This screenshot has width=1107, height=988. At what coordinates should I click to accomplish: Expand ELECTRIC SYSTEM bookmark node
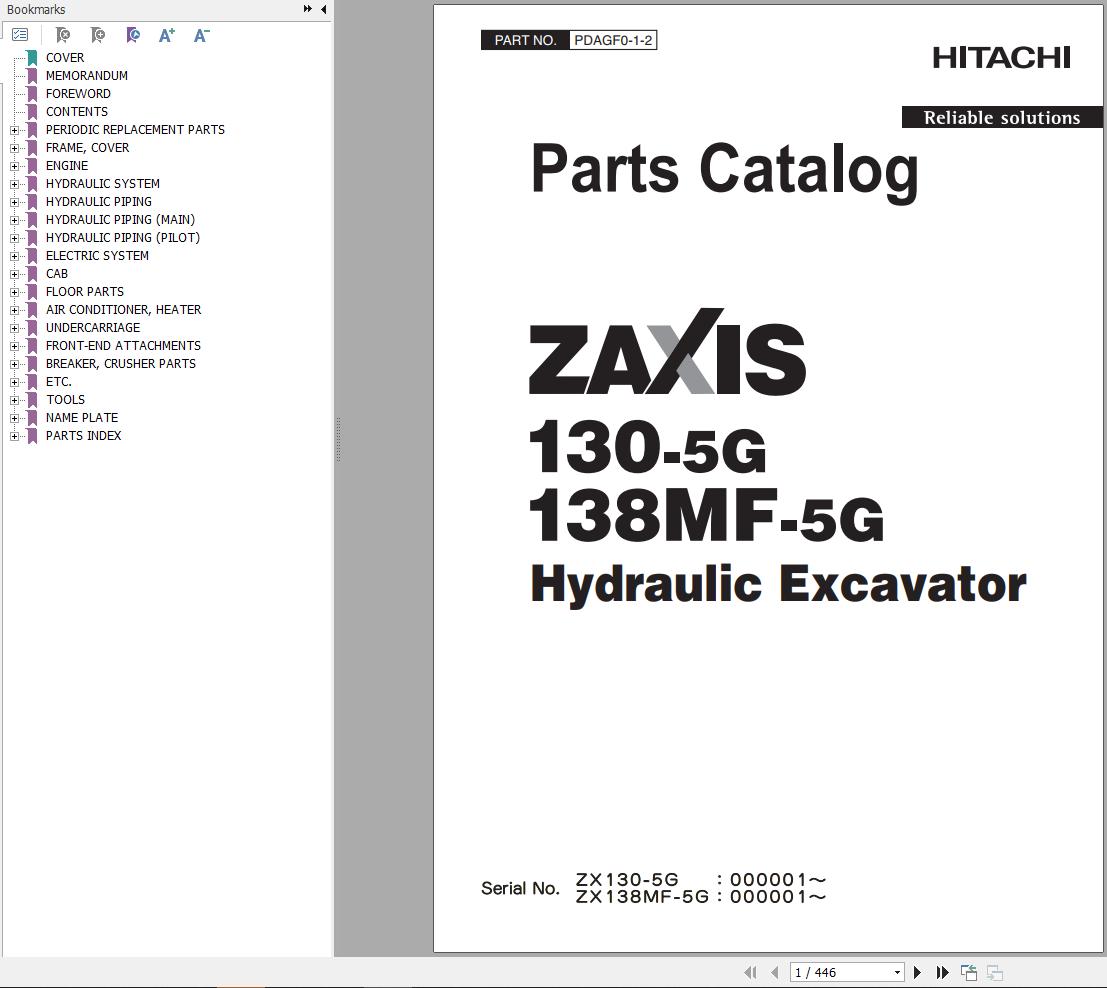click(x=14, y=256)
